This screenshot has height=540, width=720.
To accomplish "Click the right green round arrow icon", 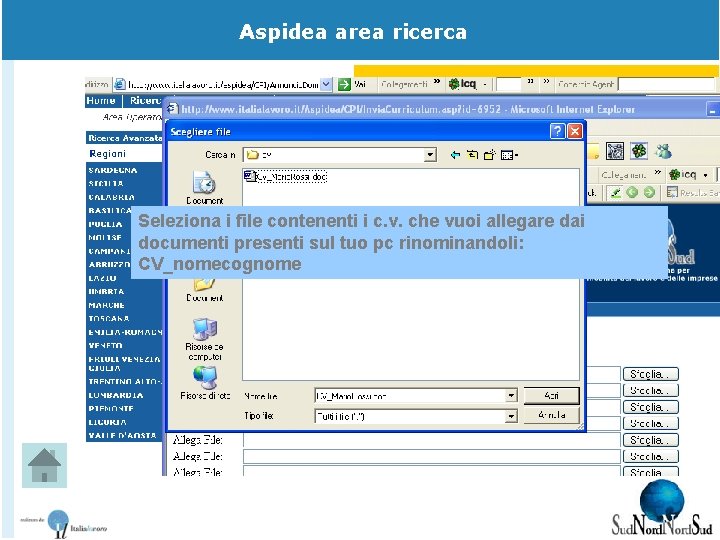I will 649,192.
